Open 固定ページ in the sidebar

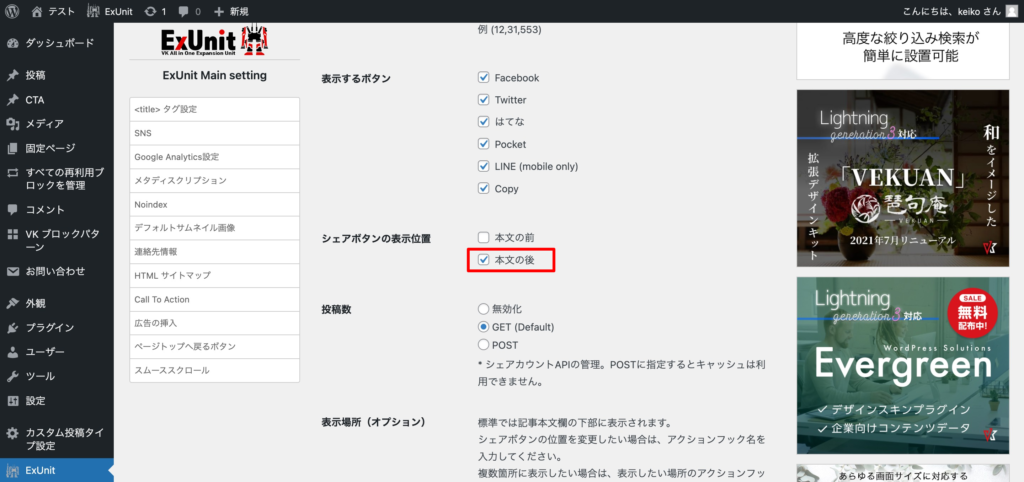[57, 148]
